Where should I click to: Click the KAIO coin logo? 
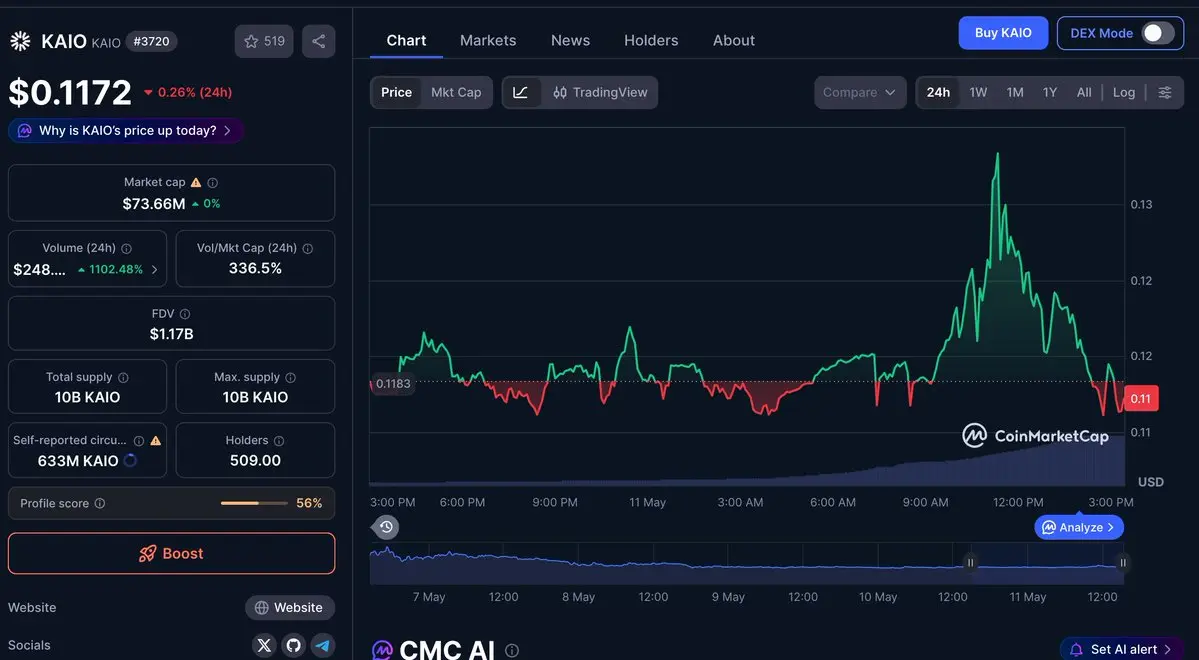[21, 41]
